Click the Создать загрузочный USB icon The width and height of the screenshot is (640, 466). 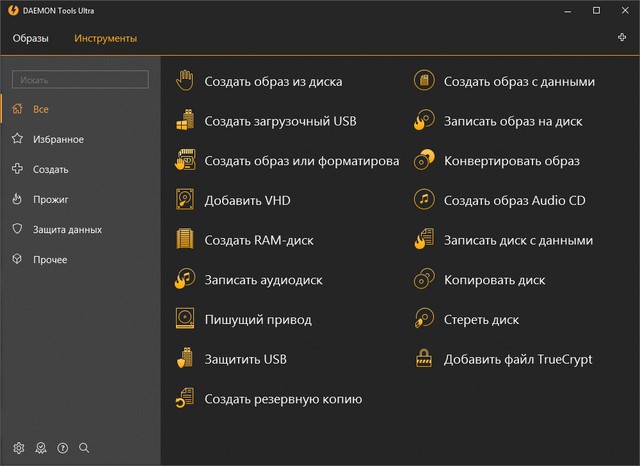pos(185,121)
